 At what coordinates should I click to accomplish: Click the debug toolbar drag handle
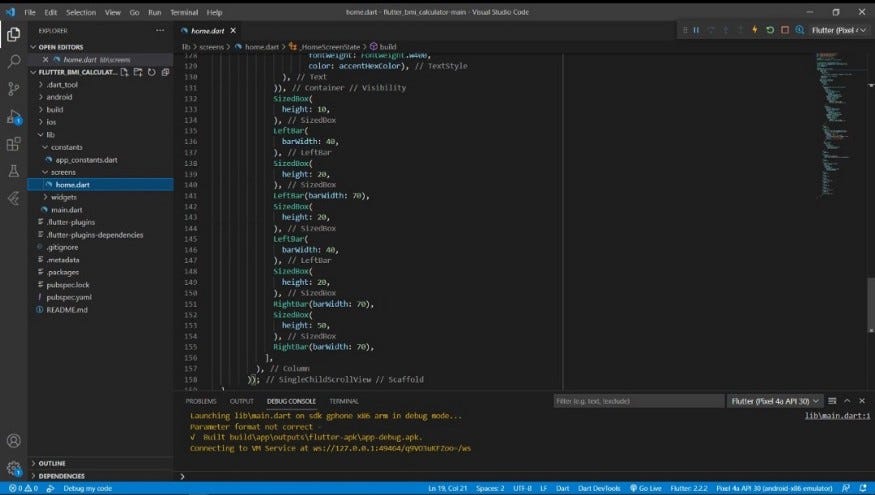[x=685, y=30]
